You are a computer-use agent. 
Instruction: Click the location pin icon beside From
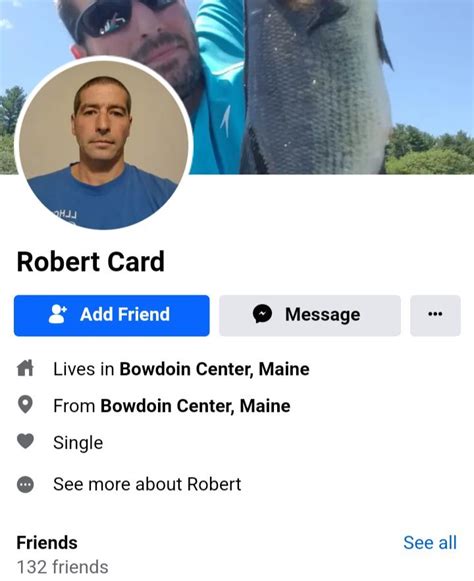(25, 405)
